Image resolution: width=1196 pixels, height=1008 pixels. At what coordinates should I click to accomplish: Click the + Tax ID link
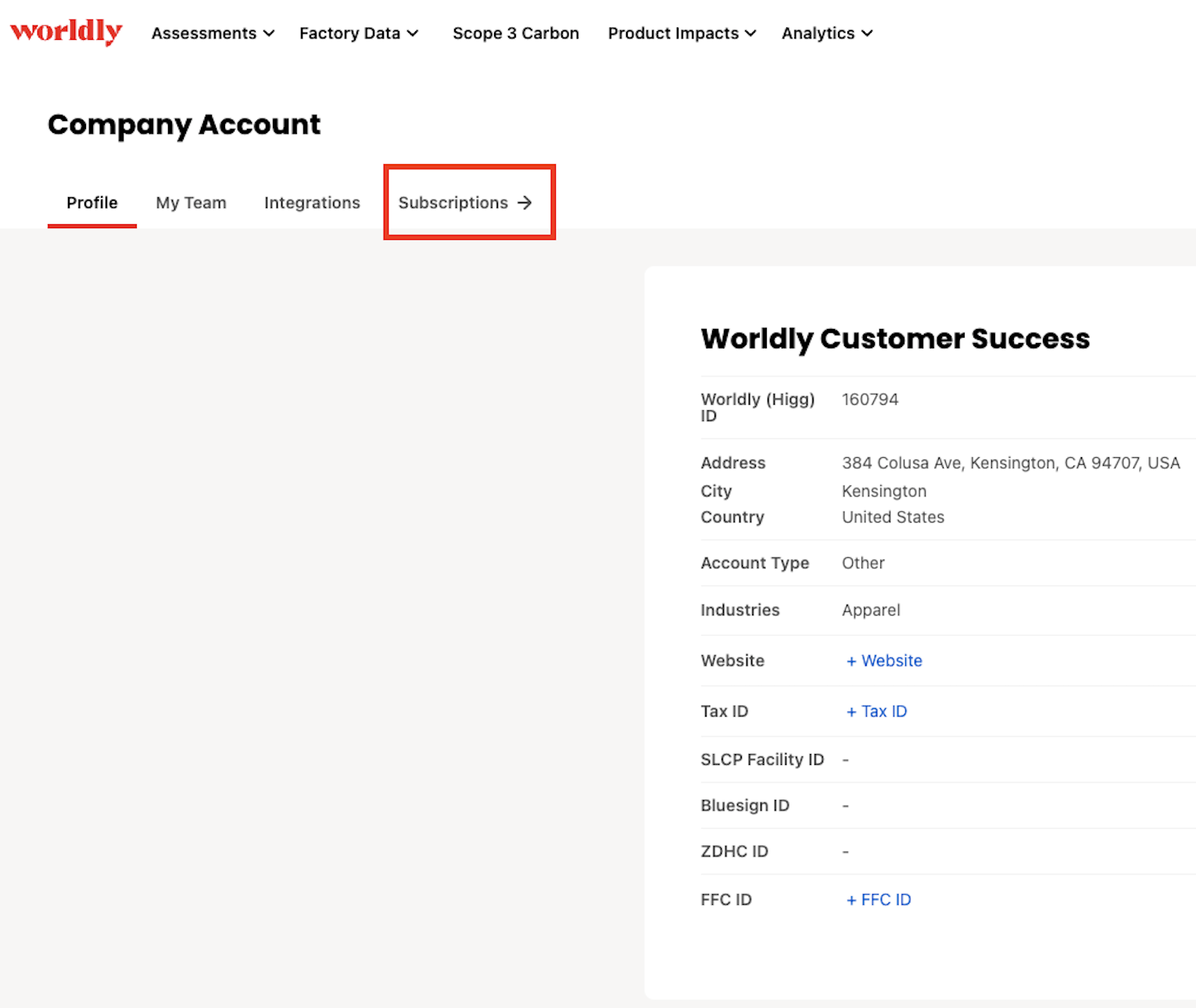[x=876, y=711]
